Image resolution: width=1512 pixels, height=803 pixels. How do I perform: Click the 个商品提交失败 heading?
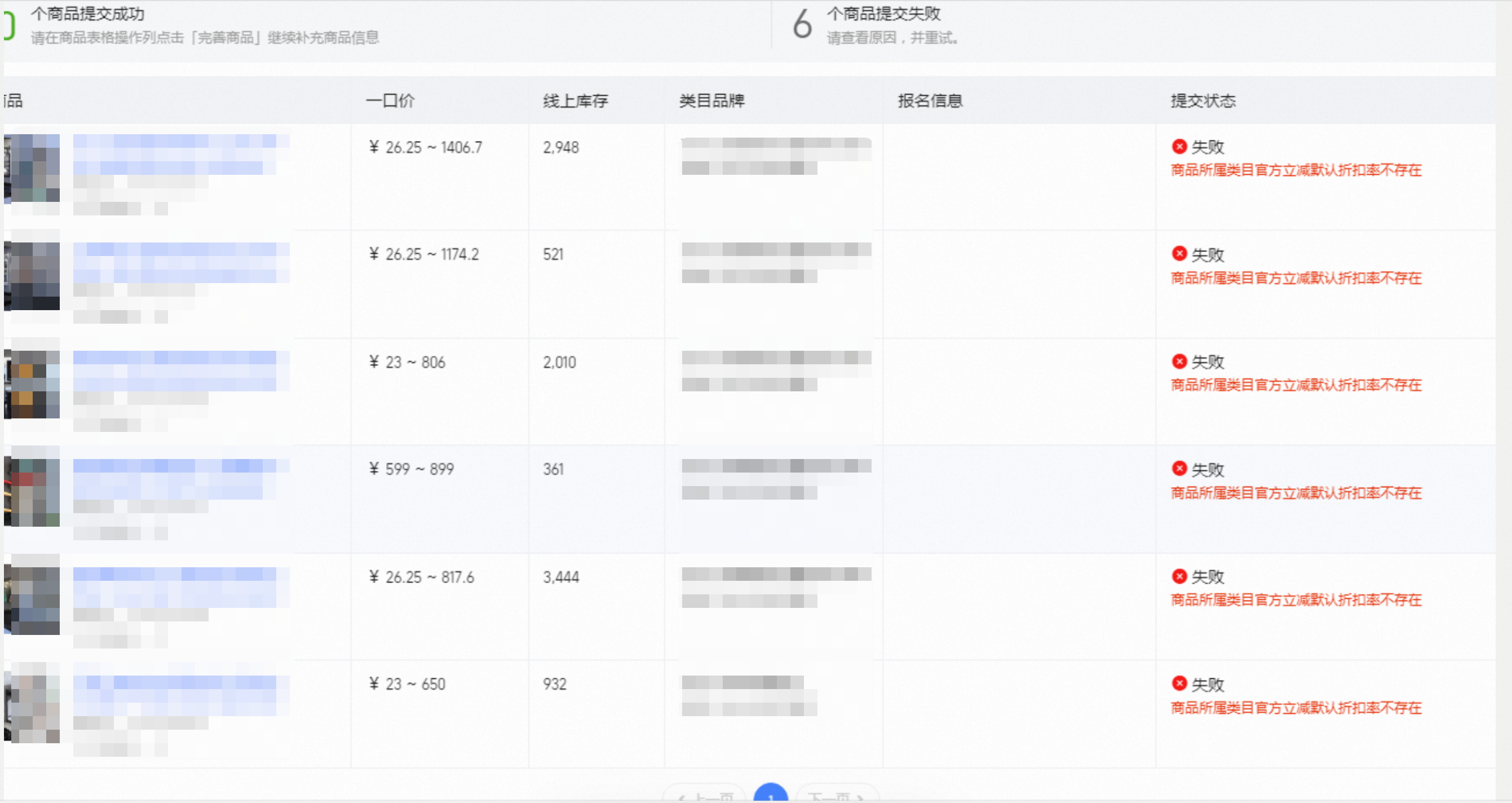pyautogui.click(x=883, y=14)
